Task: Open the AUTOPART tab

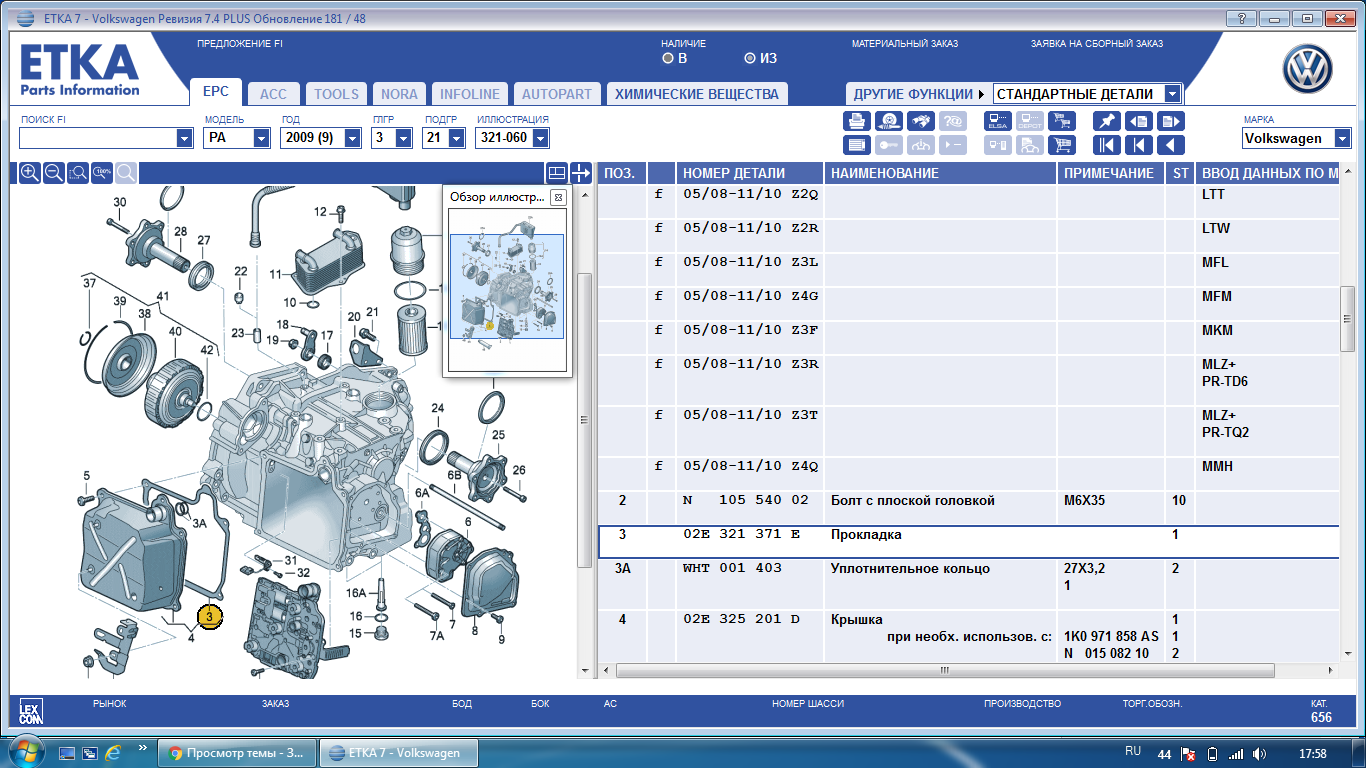Action: coord(557,94)
